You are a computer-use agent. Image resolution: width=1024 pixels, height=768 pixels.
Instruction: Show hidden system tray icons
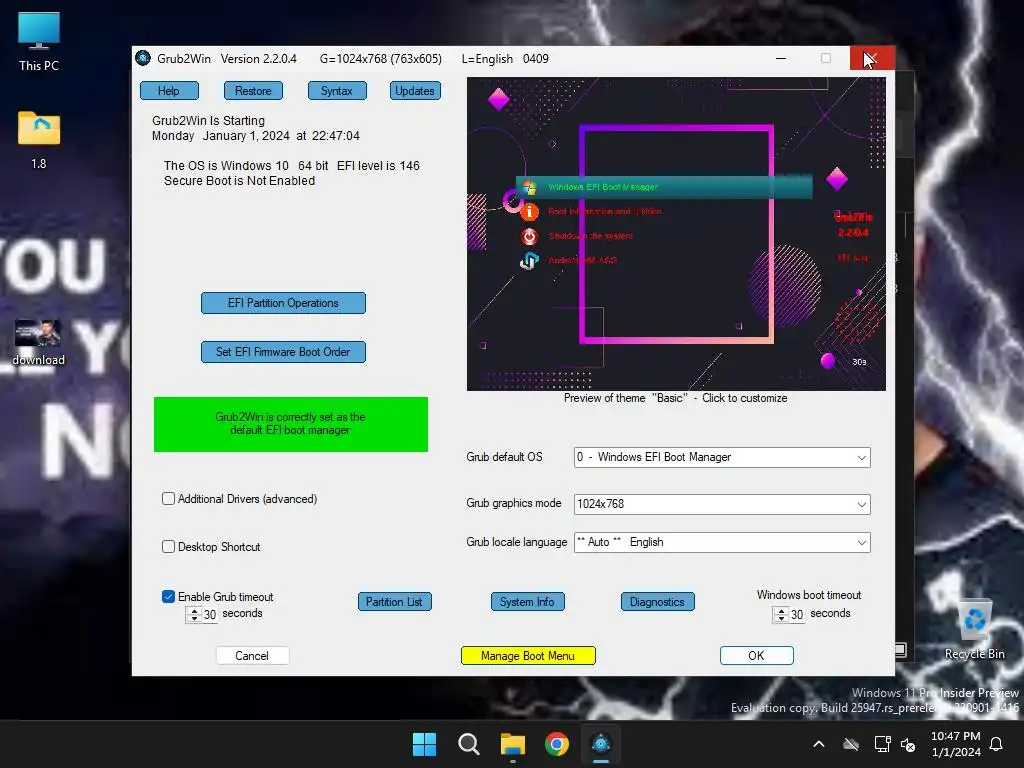[x=818, y=744]
